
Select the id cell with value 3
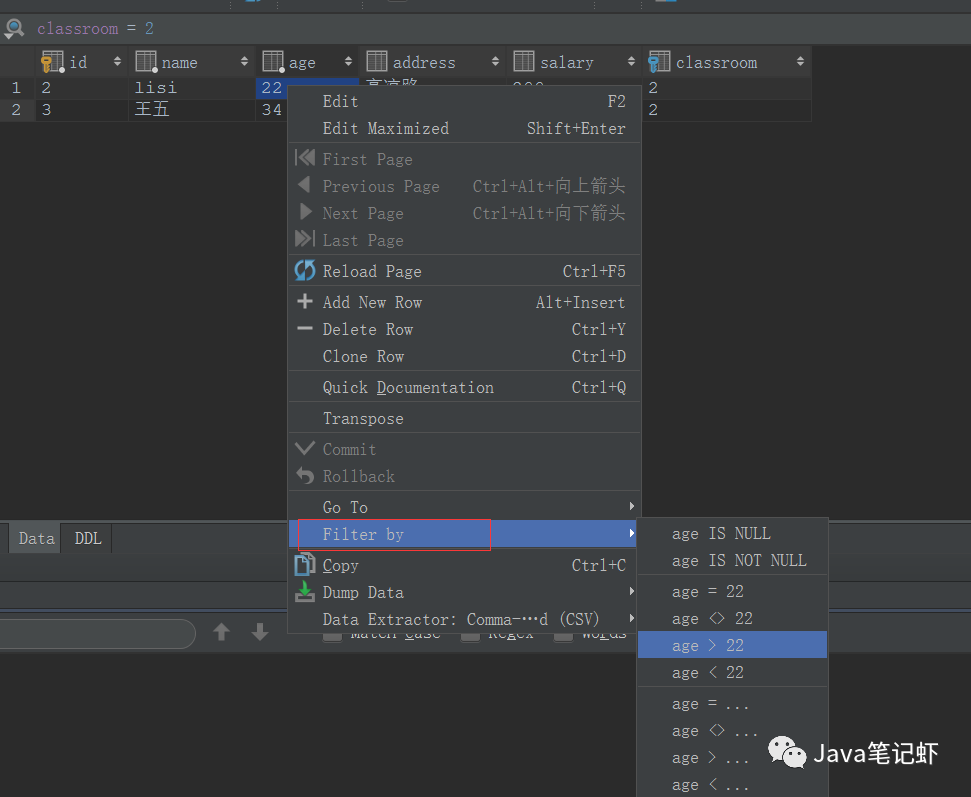coord(82,110)
